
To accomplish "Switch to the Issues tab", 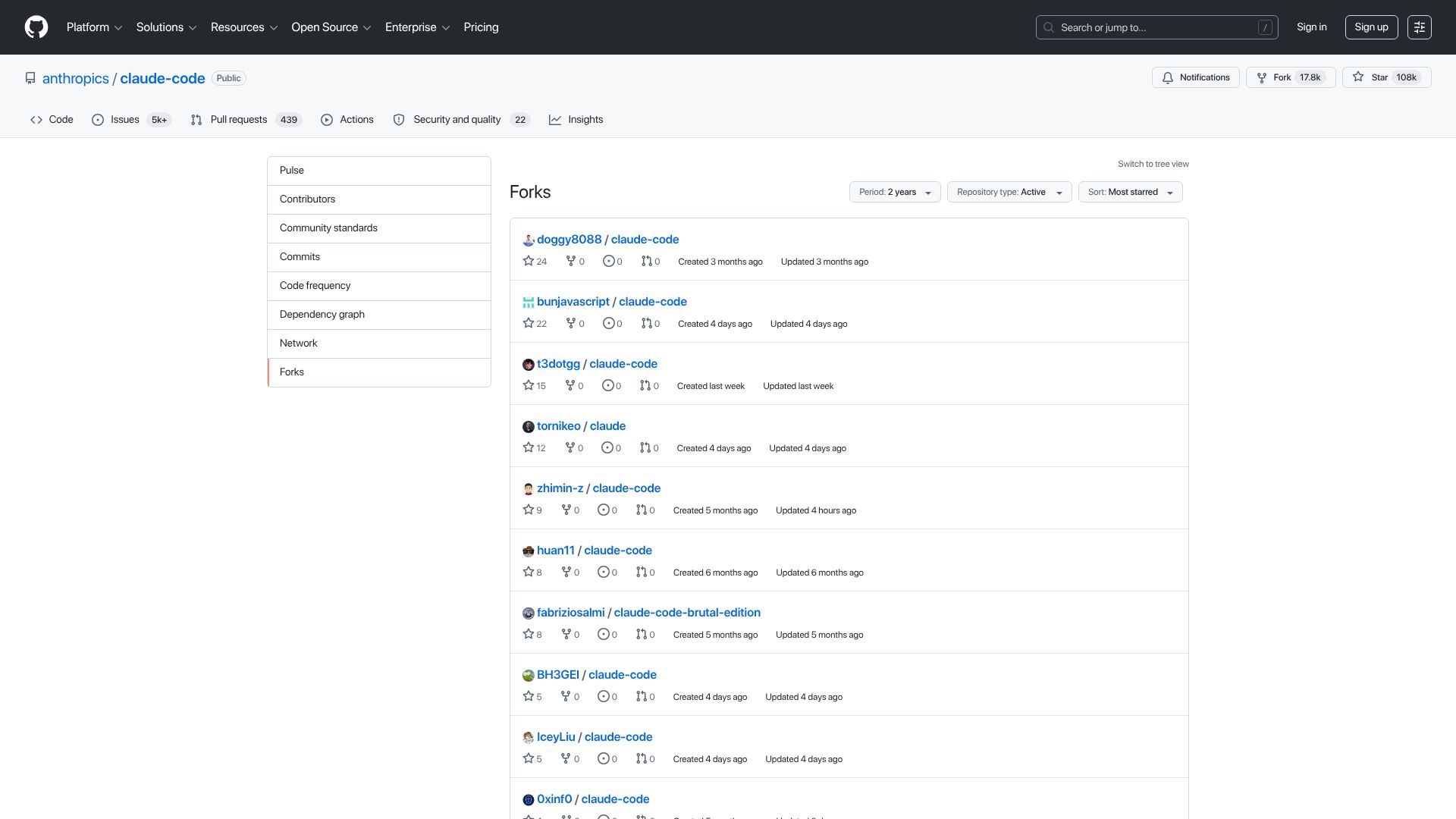I will pyautogui.click(x=131, y=120).
